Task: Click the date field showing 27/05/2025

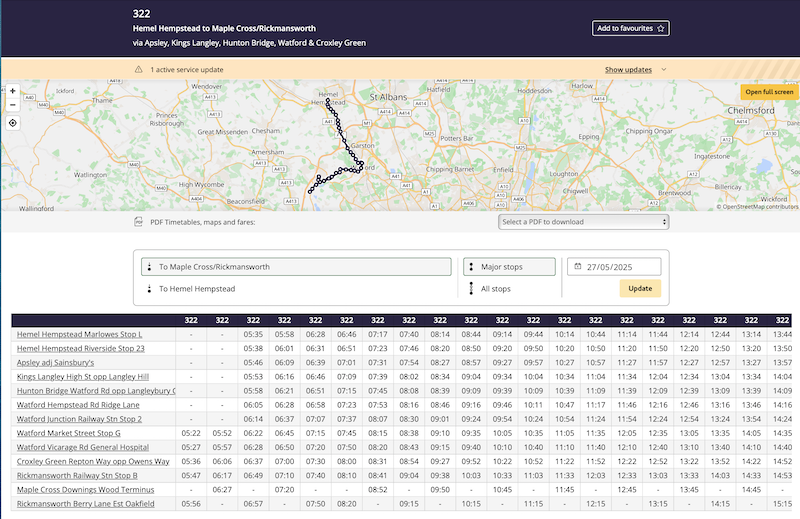Action: click(x=621, y=267)
